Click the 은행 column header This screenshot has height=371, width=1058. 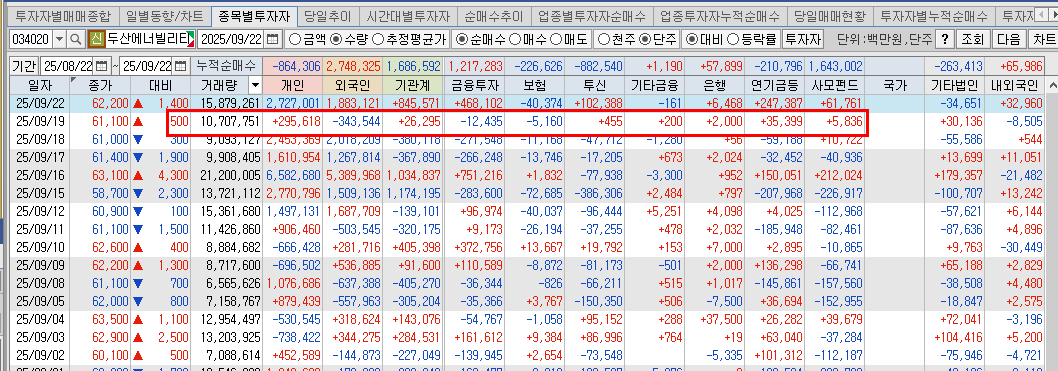[715, 85]
